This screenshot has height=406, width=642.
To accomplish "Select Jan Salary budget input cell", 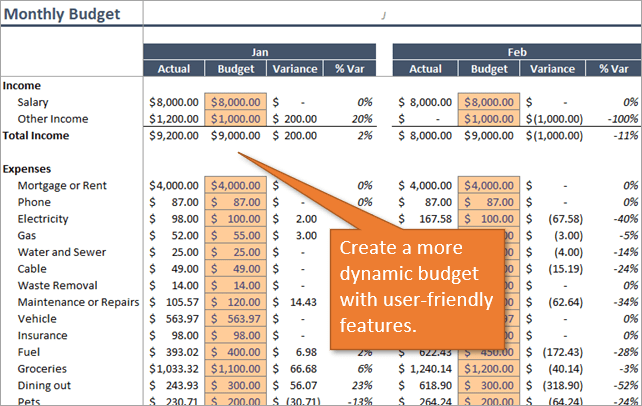I will 235,102.
